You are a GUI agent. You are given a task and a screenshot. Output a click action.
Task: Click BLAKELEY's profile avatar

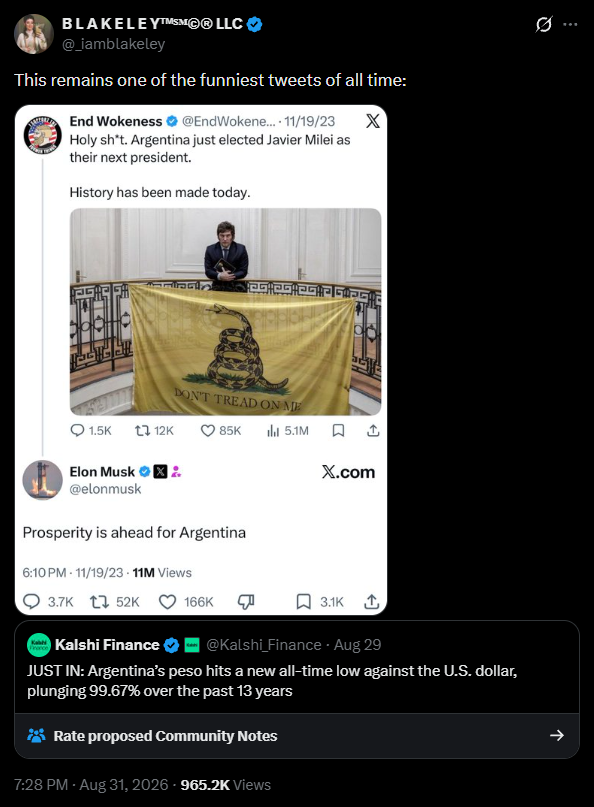point(33,34)
